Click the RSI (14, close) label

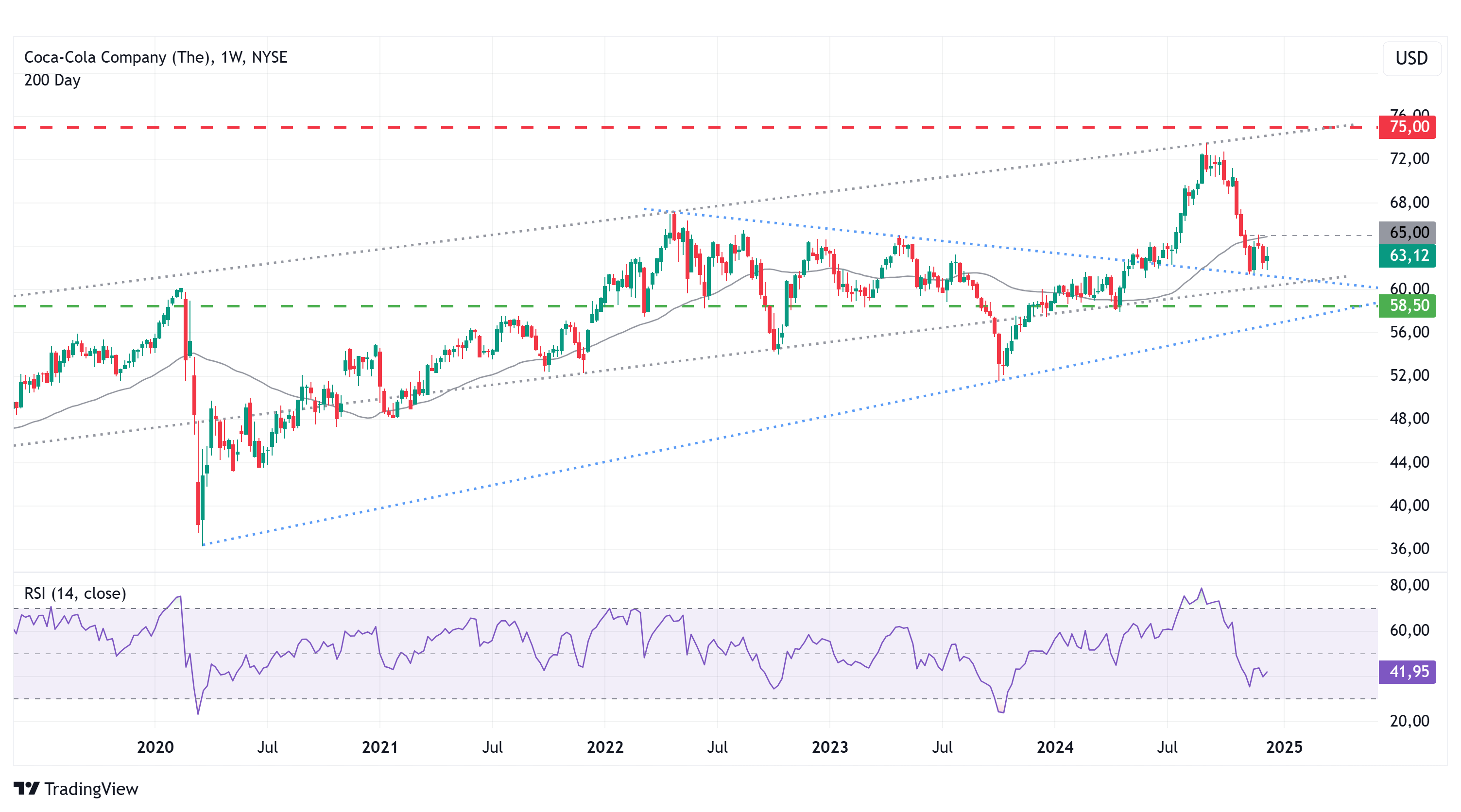(x=75, y=593)
